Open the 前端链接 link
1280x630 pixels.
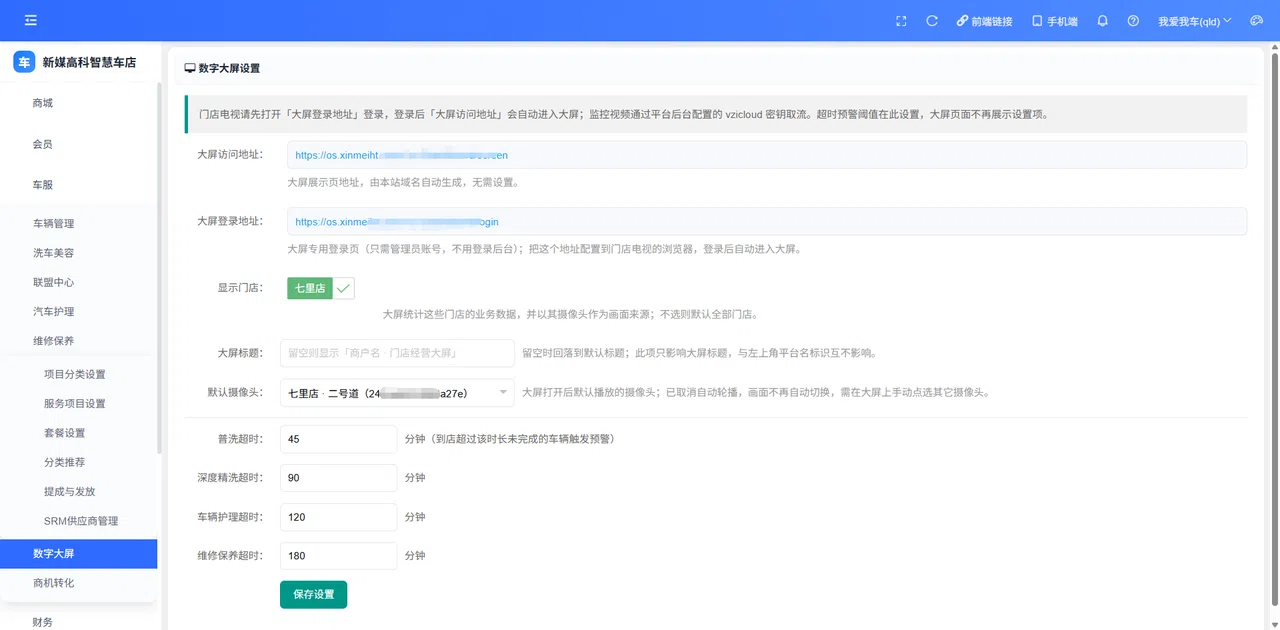tap(985, 21)
